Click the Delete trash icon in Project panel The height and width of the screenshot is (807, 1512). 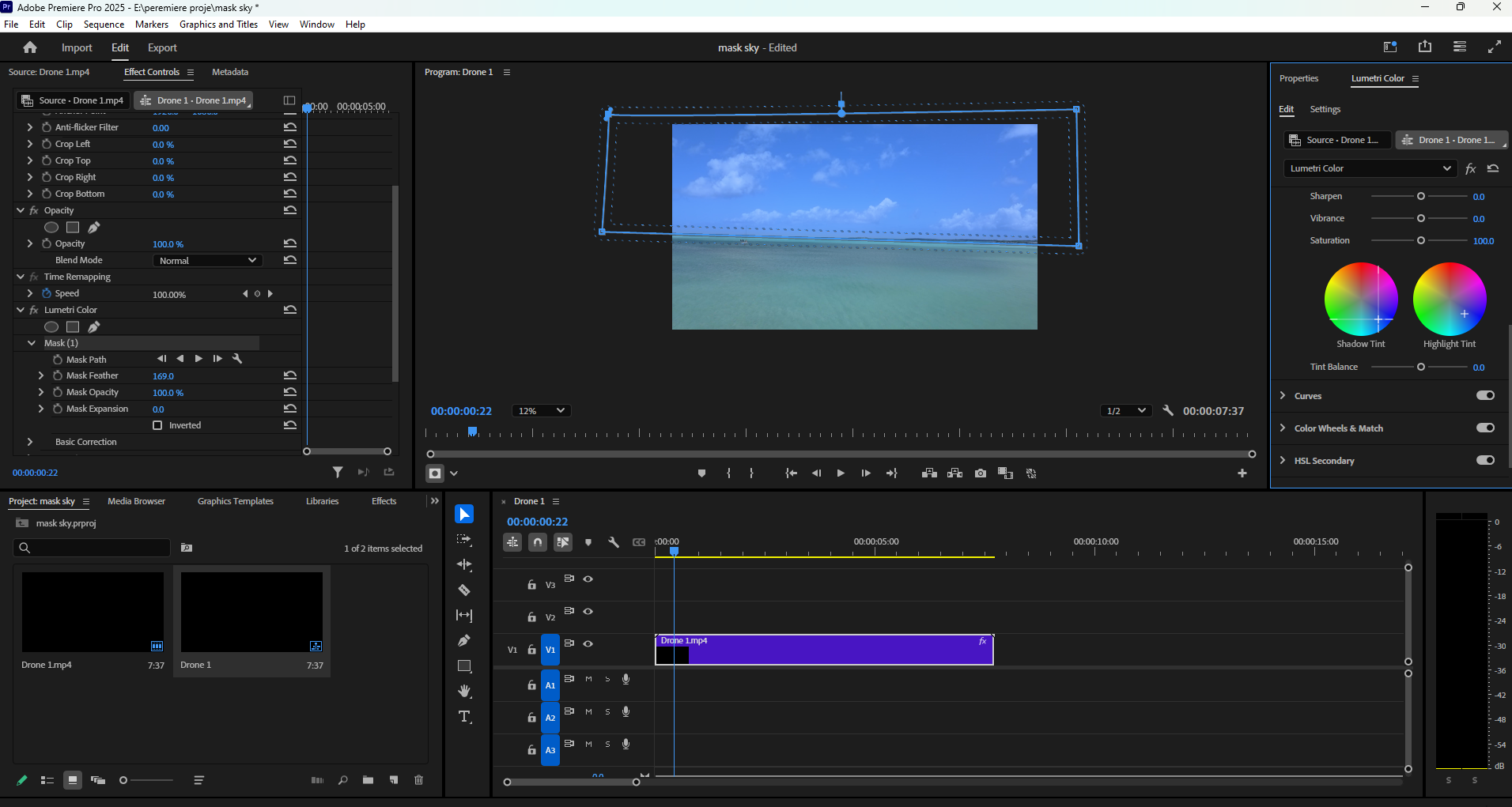click(418, 780)
